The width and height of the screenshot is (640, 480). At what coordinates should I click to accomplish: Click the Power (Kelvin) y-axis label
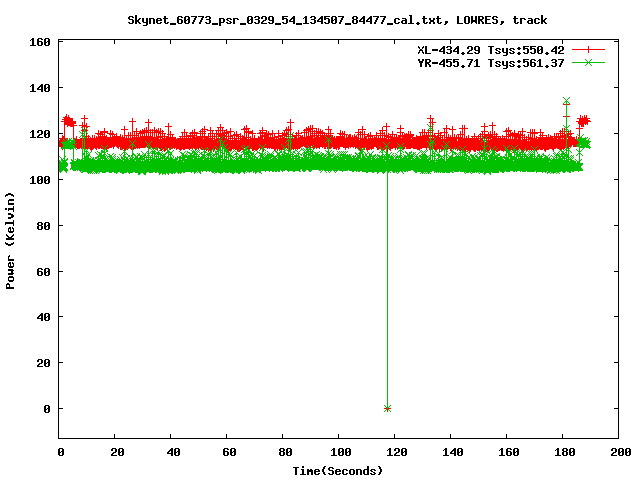[x=10, y=241]
